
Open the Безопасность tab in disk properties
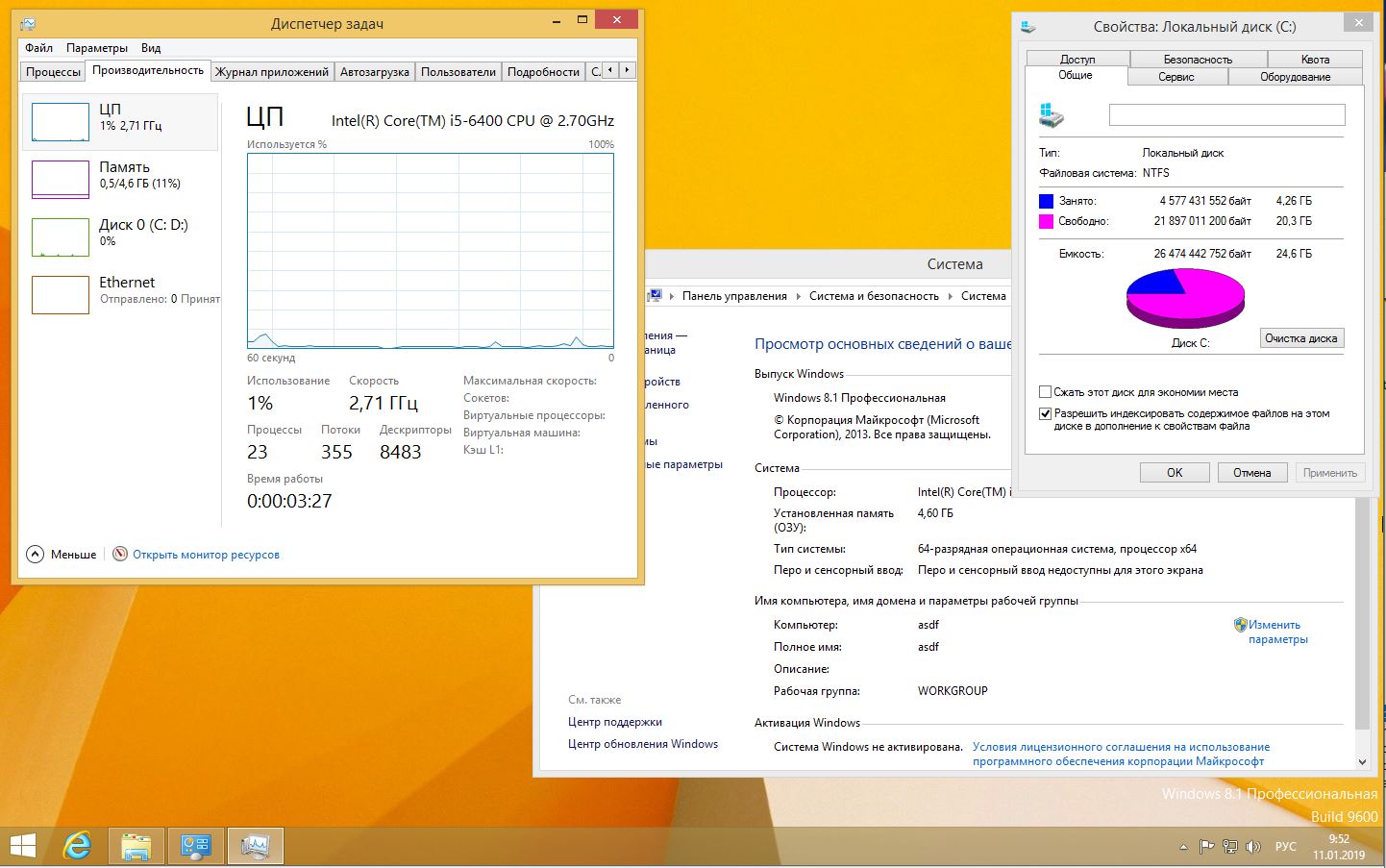point(1198,59)
